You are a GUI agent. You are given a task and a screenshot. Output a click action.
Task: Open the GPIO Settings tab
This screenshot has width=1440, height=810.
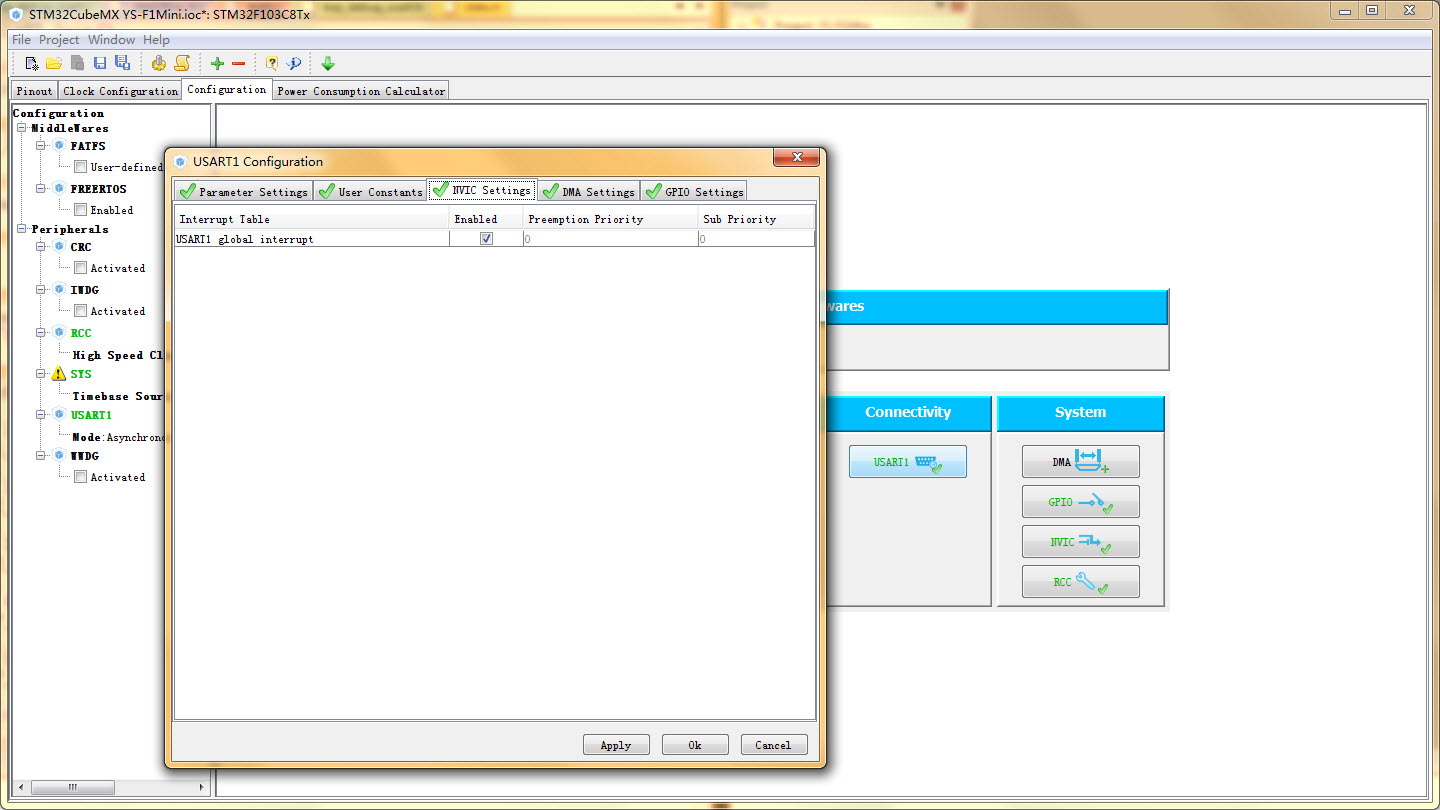pyautogui.click(x=694, y=191)
